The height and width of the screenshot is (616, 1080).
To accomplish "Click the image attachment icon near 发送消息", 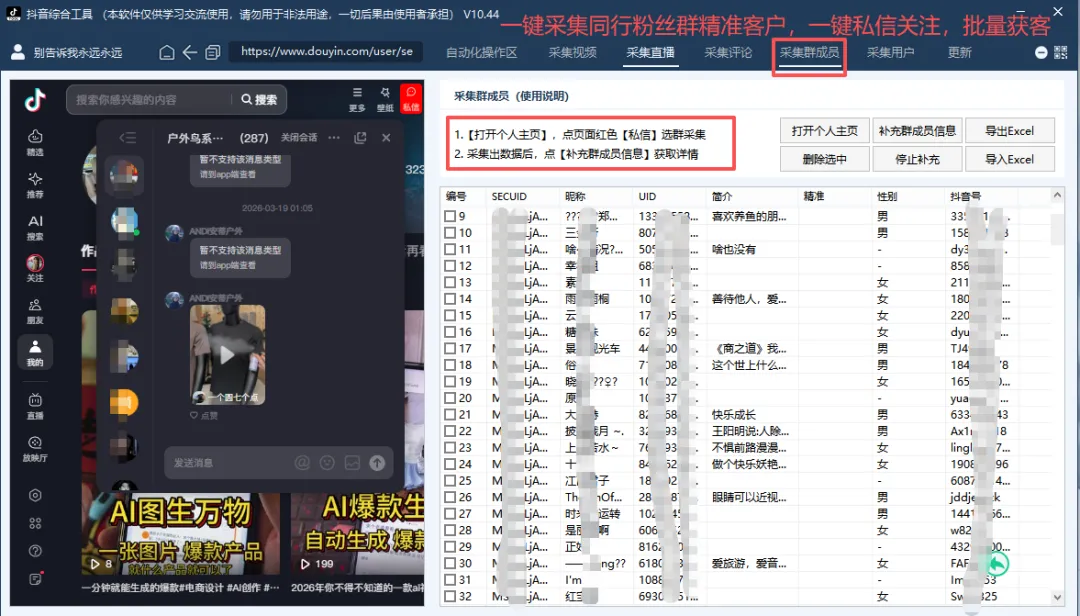I will [353, 462].
